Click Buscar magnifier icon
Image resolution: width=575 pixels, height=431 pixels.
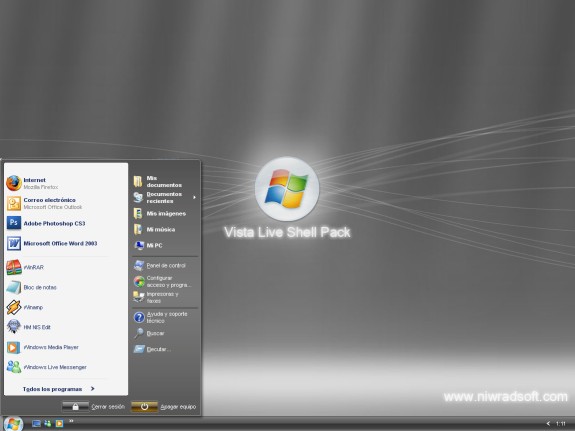click(139, 333)
